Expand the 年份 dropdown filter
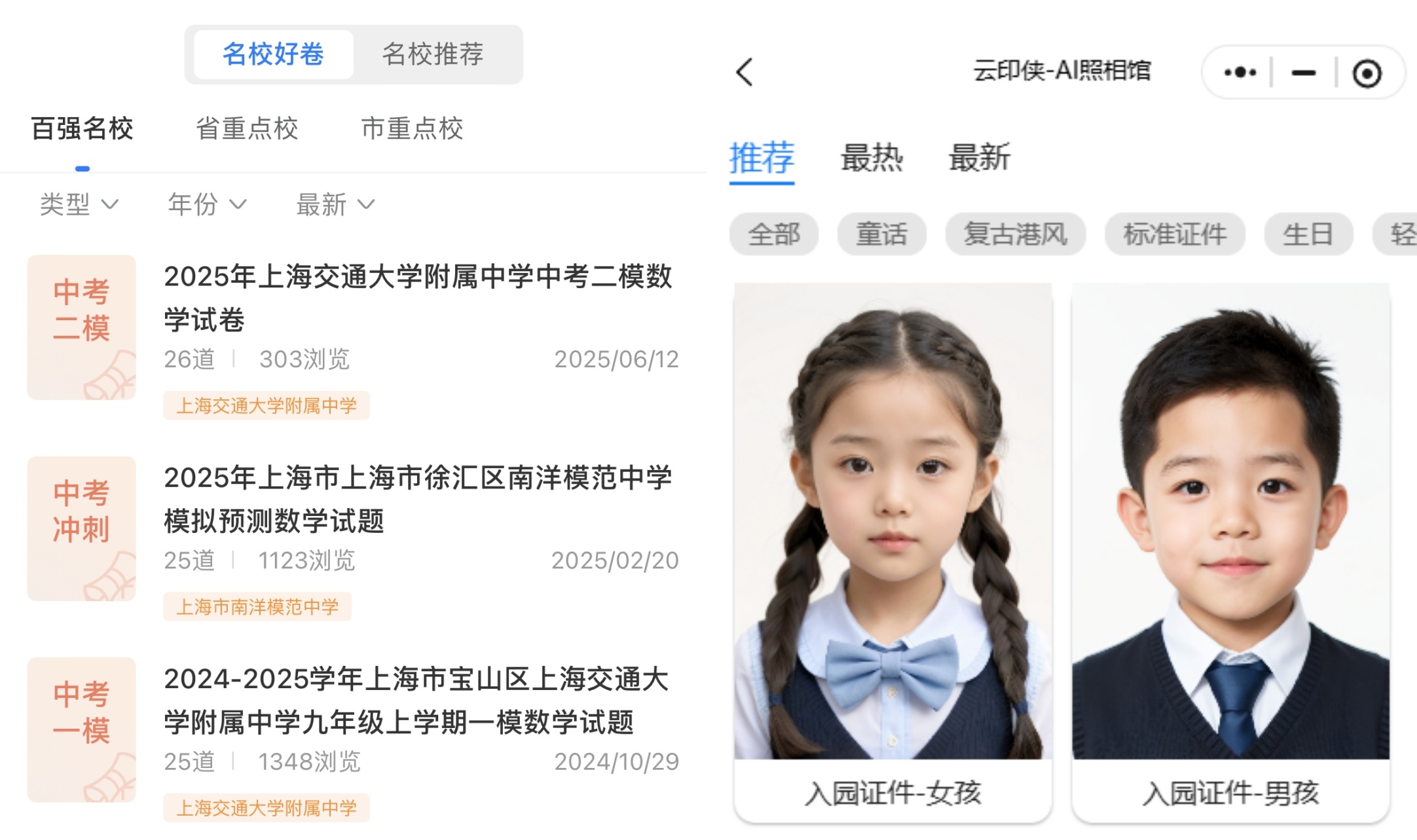The width and height of the screenshot is (1417, 840). [x=207, y=204]
